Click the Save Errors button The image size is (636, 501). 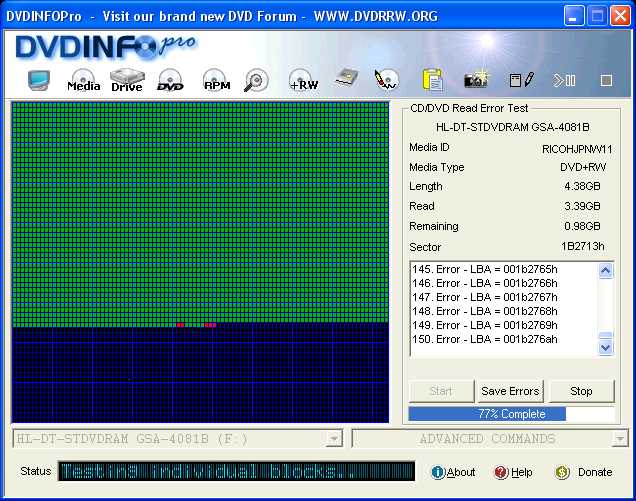[510, 391]
